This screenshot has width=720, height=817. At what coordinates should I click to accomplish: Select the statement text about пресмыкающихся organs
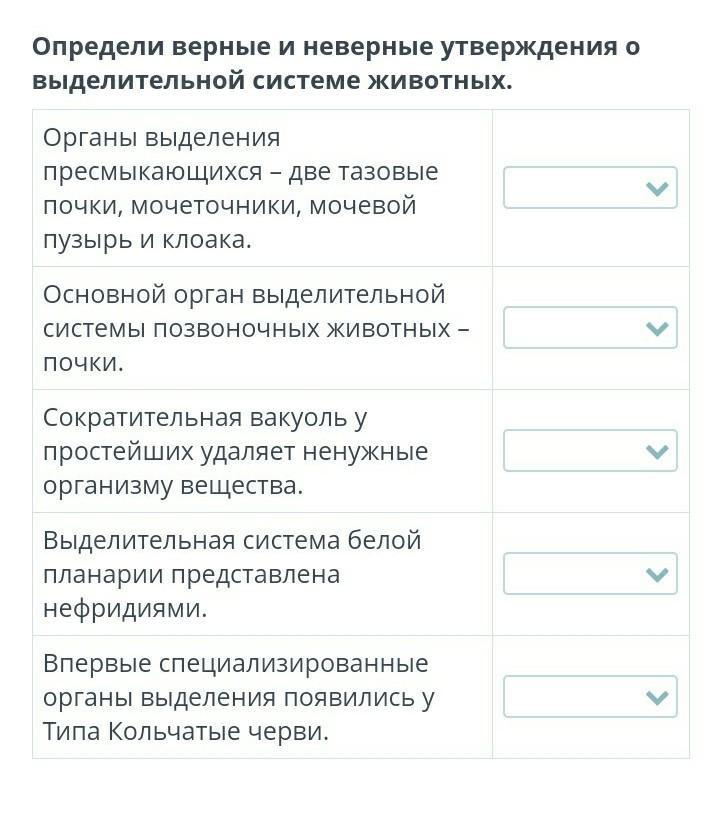click(241, 189)
